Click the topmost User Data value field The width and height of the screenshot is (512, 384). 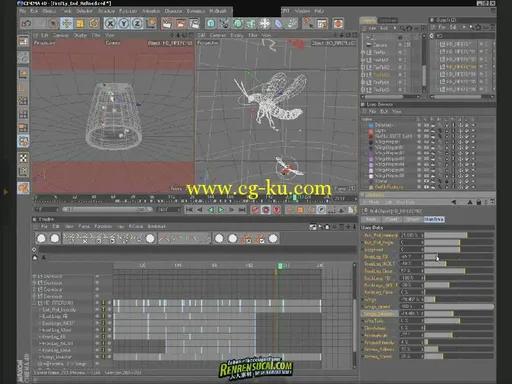pyautogui.click(x=411, y=235)
